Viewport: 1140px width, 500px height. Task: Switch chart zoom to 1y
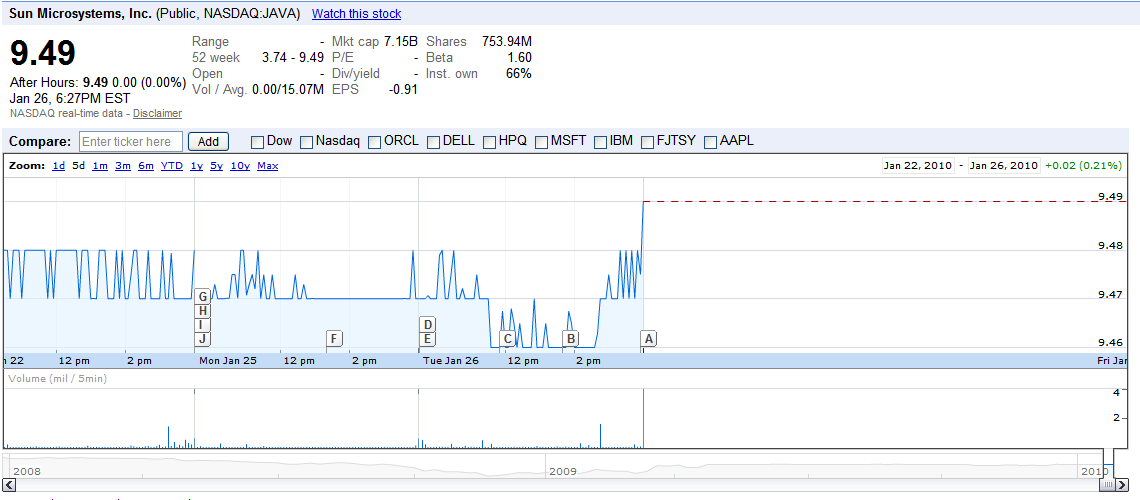(196, 166)
